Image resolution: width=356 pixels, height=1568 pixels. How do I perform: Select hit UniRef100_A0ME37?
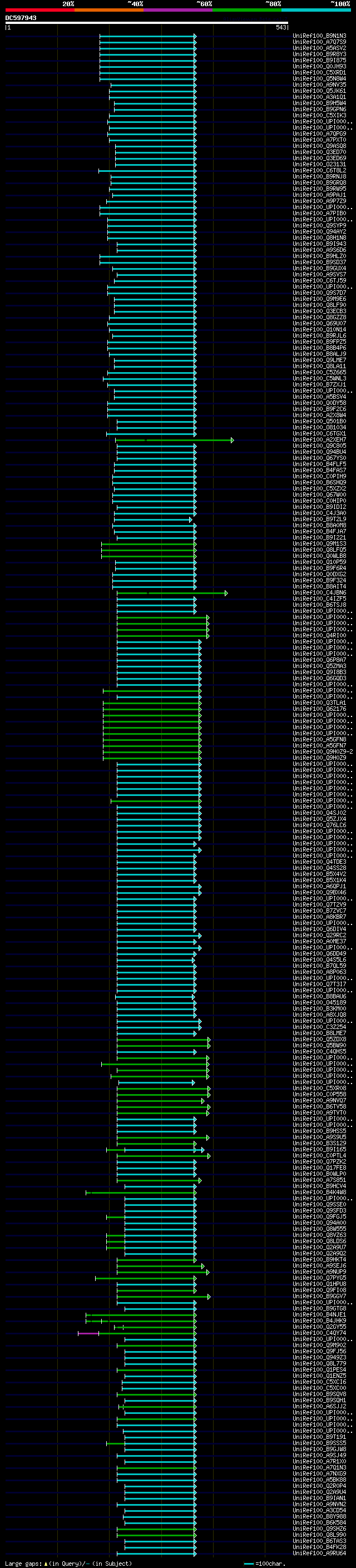[x=319, y=941]
